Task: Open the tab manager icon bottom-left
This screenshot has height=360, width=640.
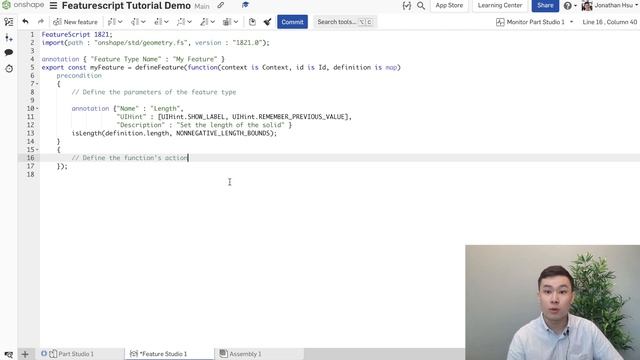Action: (x=9, y=354)
